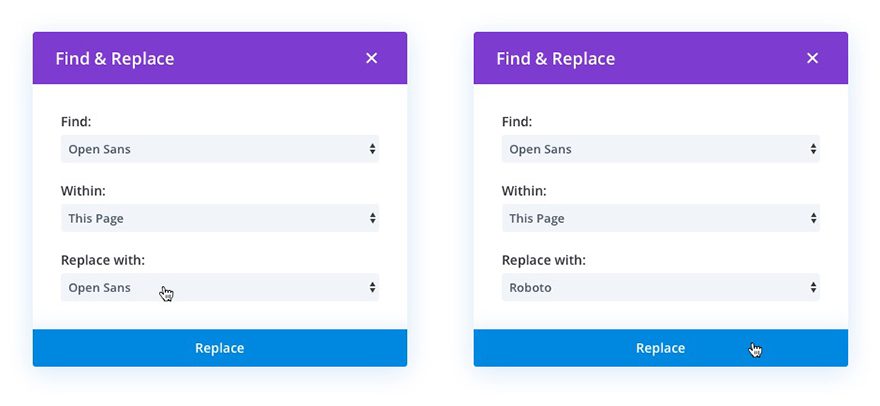Viewport: 880px width, 406px height.
Task: Click up-down arrows of left Find selector
Action: (x=372, y=149)
